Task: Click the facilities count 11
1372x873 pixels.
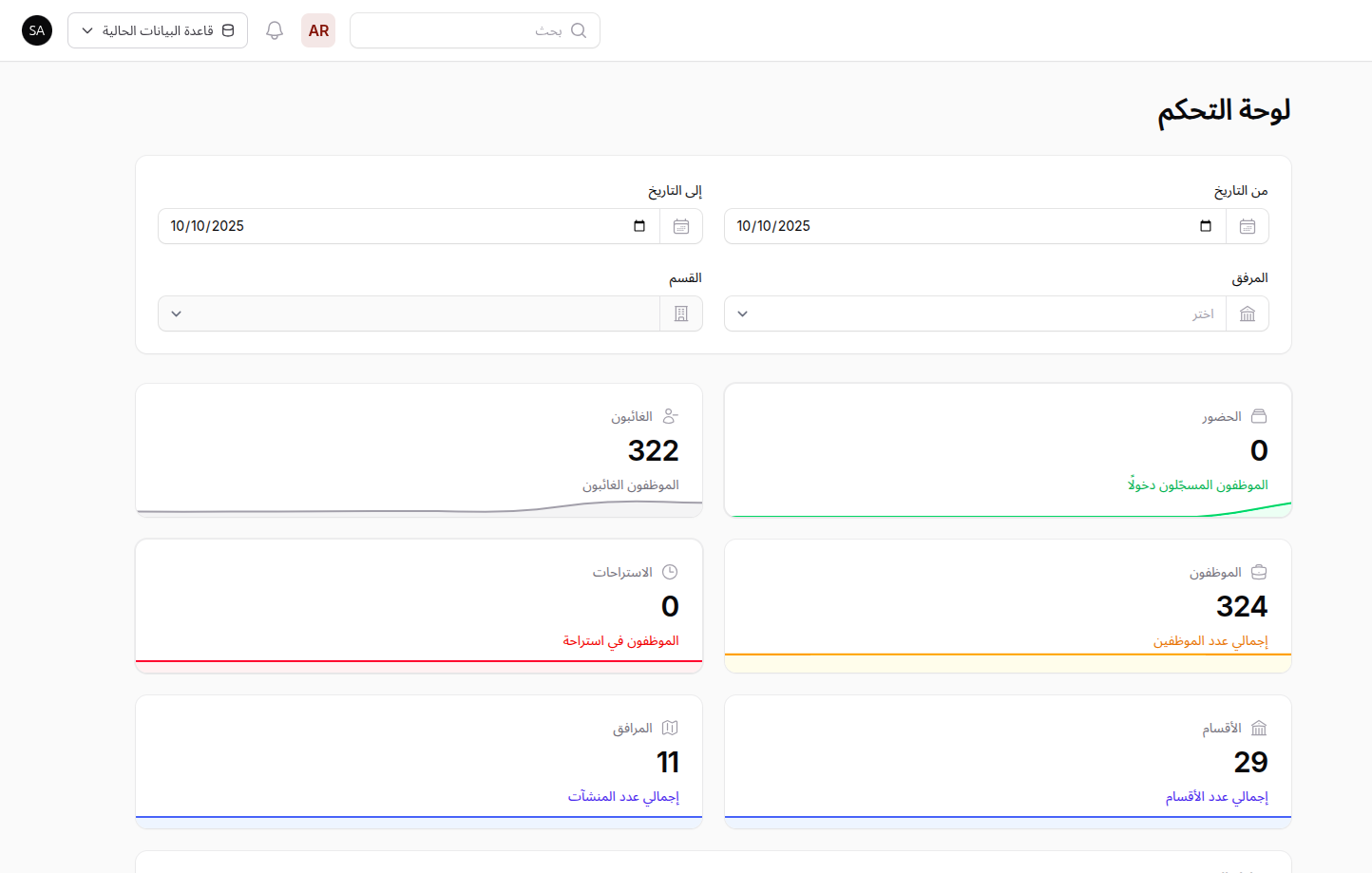Action: [x=668, y=762]
